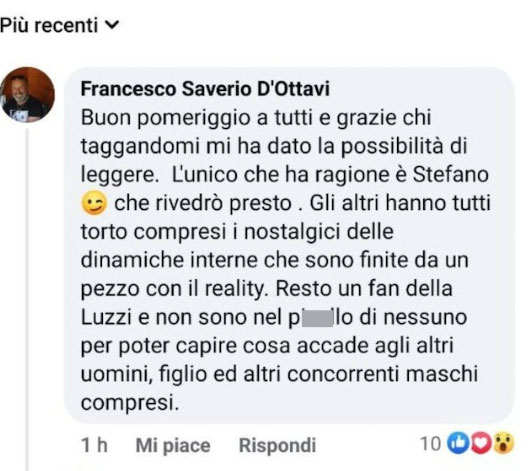The height and width of the screenshot is (471, 532).
Task: Open Francesco Saverio D'Ottavi's profile name link
Action: (205, 89)
